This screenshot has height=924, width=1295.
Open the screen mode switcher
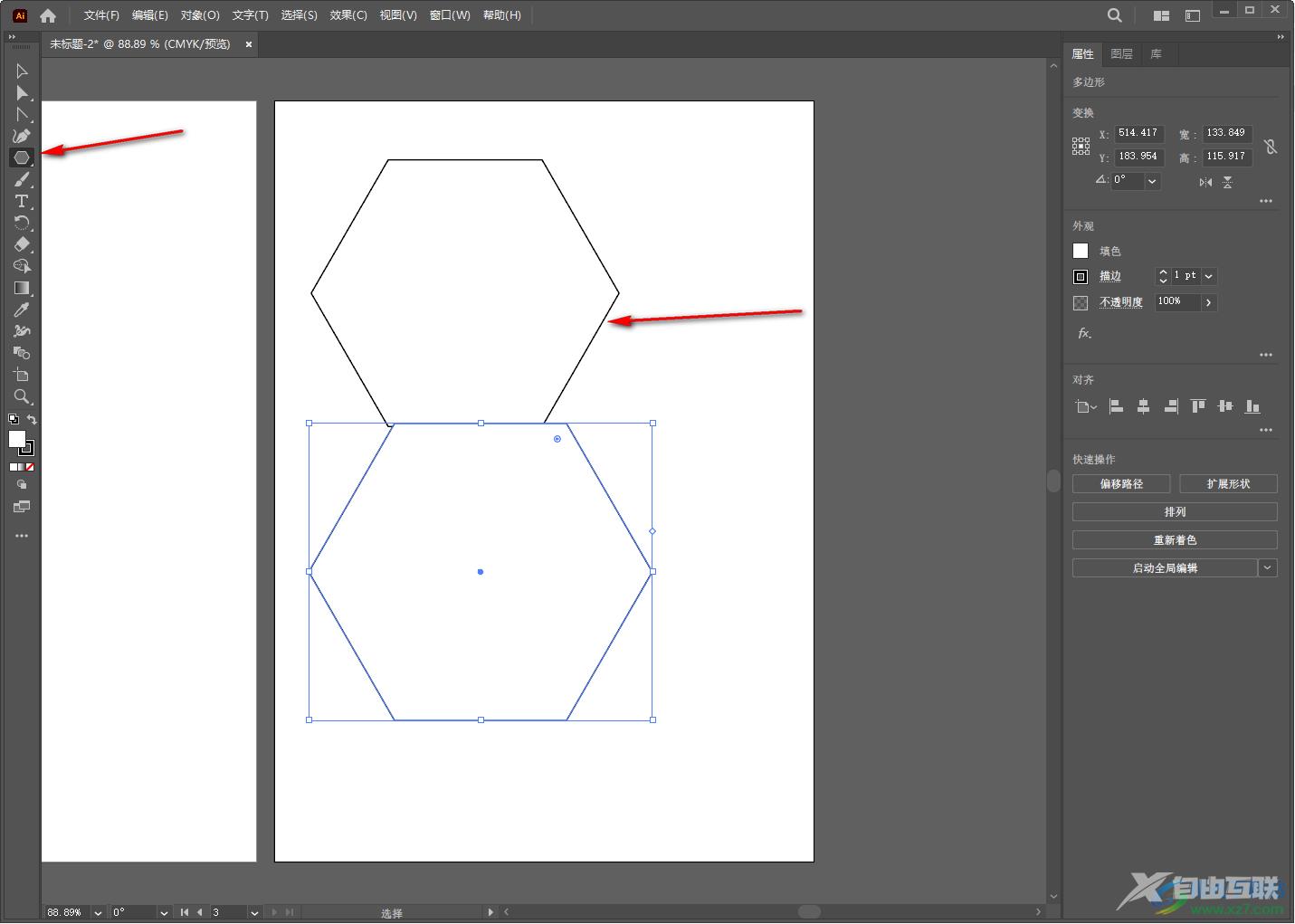click(22, 507)
